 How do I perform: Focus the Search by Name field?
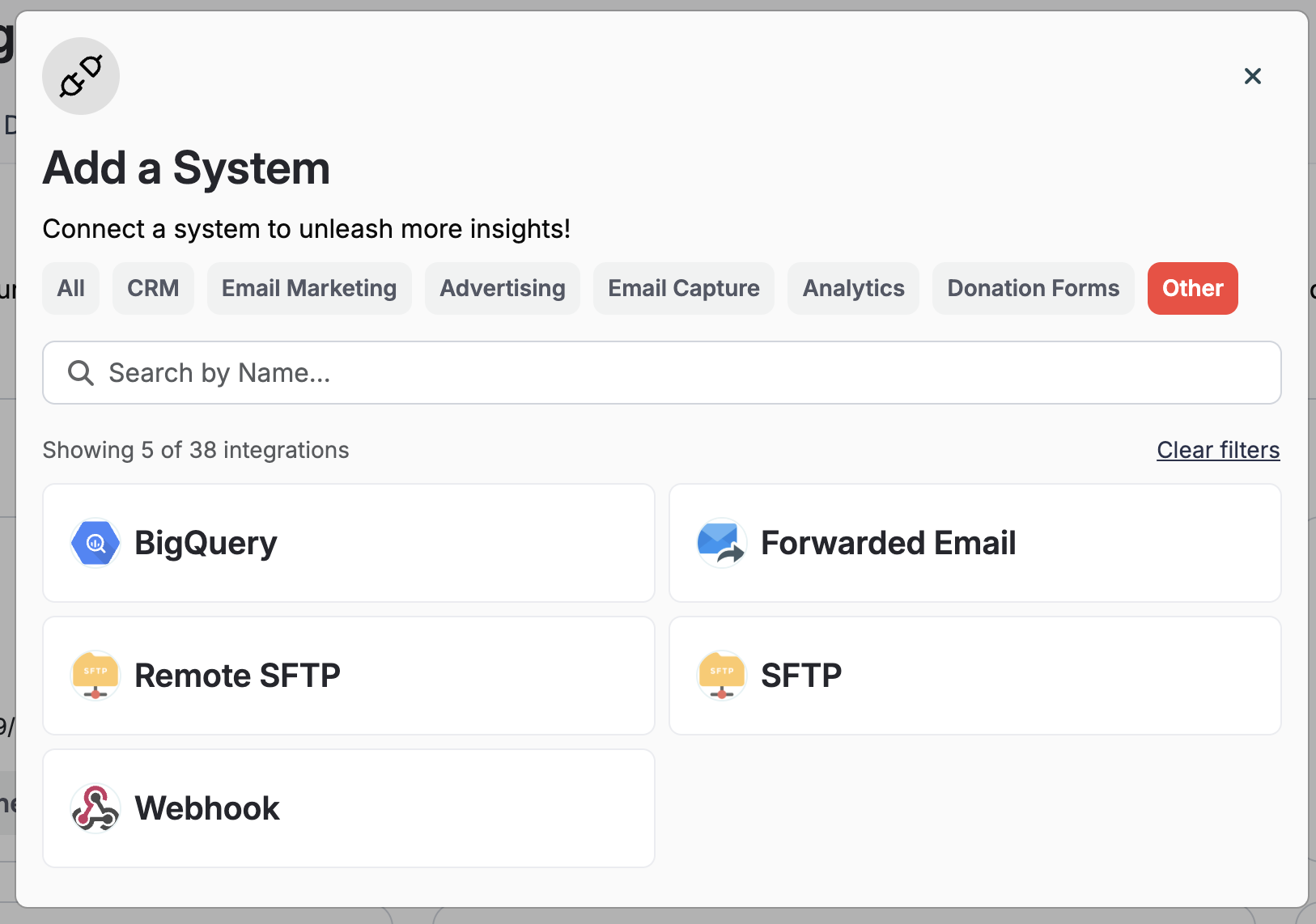[680, 373]
